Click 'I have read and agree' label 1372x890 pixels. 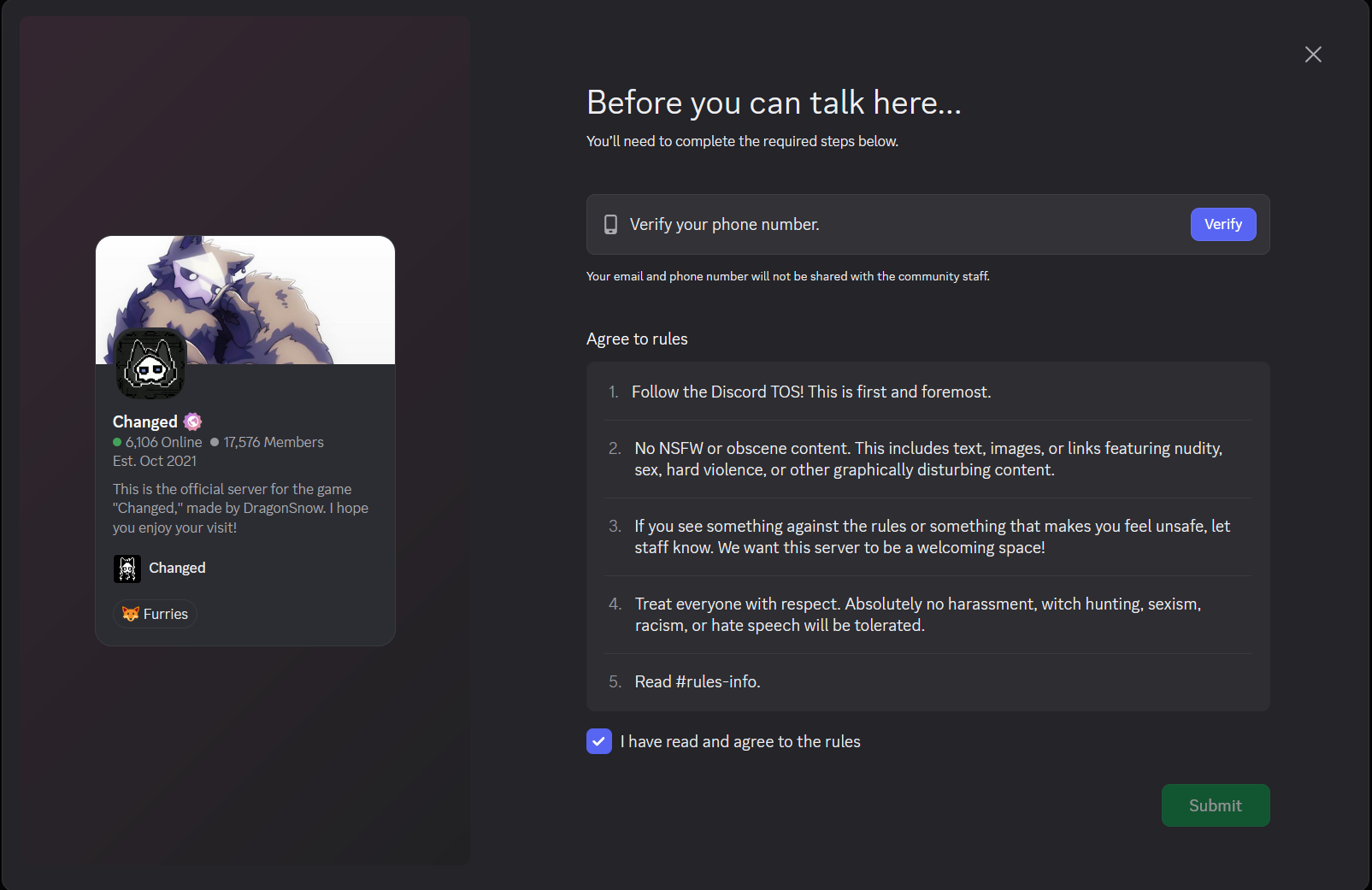[x=740, y=741]
